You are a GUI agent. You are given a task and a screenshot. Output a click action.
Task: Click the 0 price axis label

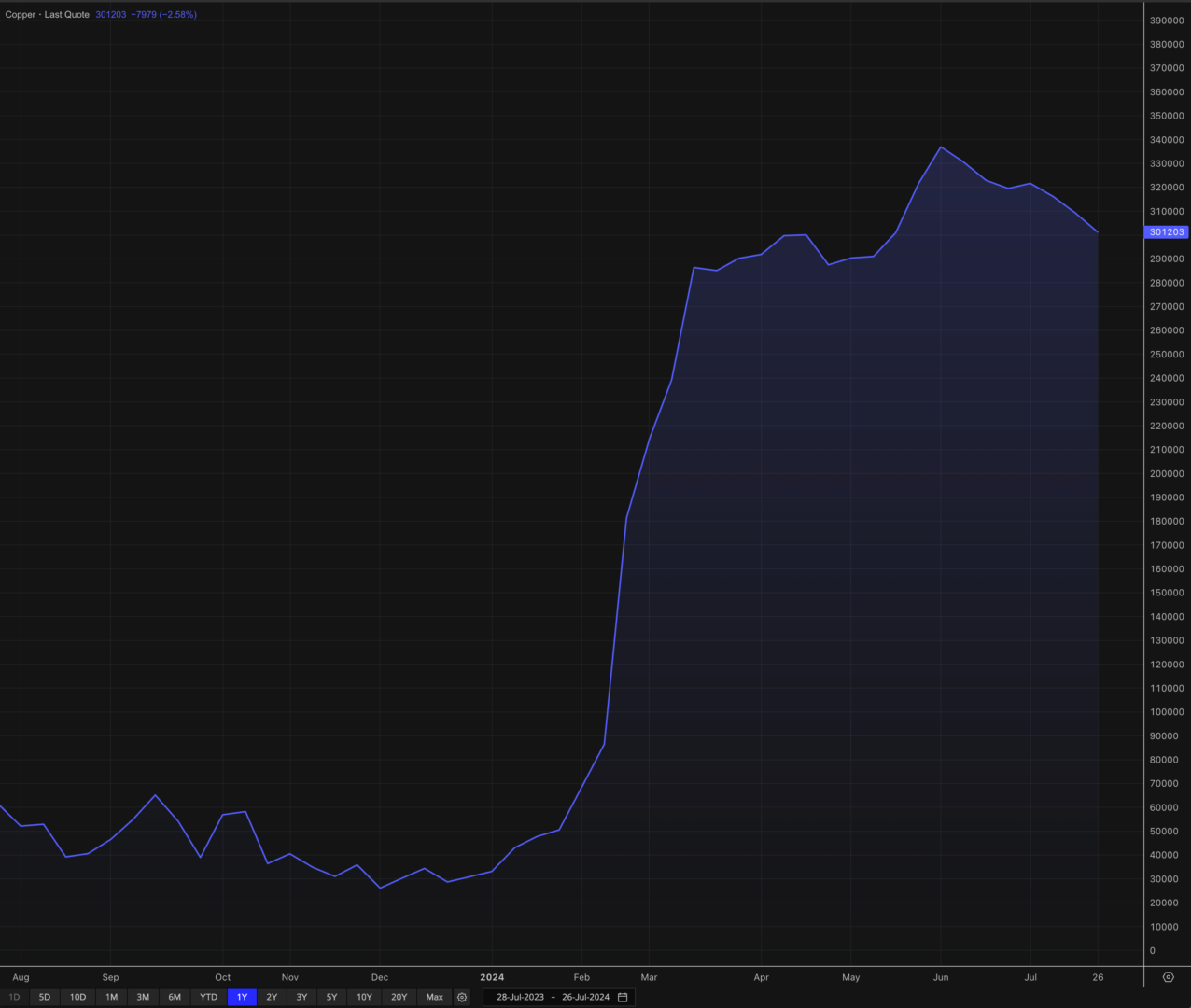tap(1153, 951)
